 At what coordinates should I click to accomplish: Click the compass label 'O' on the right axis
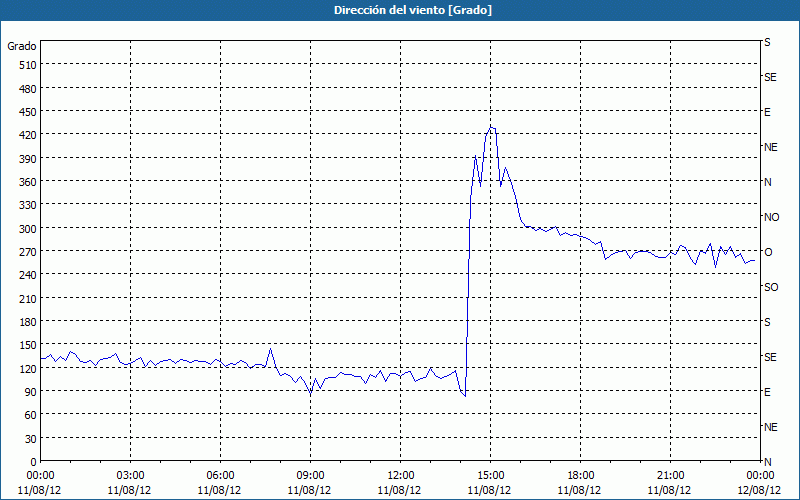[768, 252]
